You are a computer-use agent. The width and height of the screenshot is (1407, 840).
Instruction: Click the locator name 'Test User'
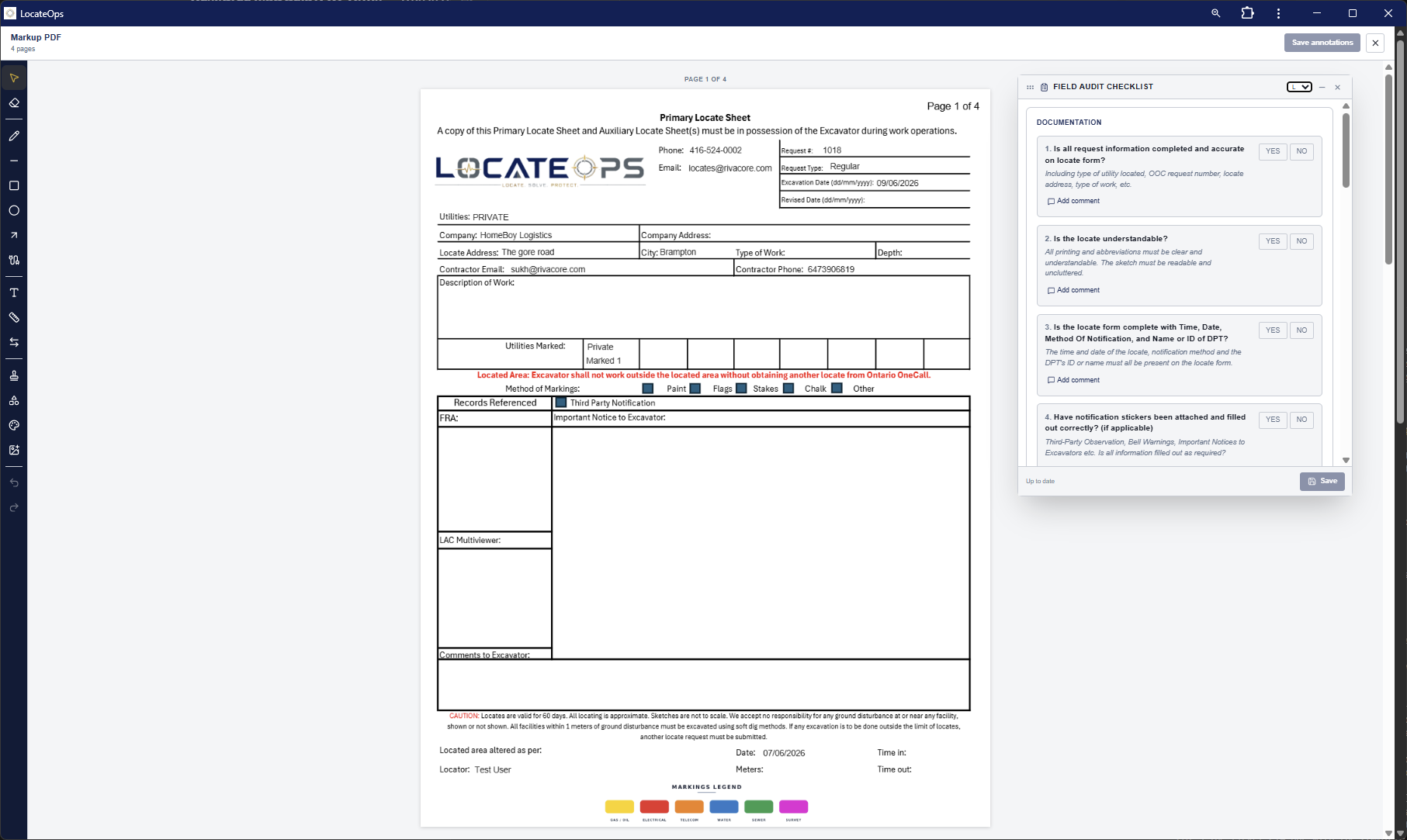coord(493,770)
